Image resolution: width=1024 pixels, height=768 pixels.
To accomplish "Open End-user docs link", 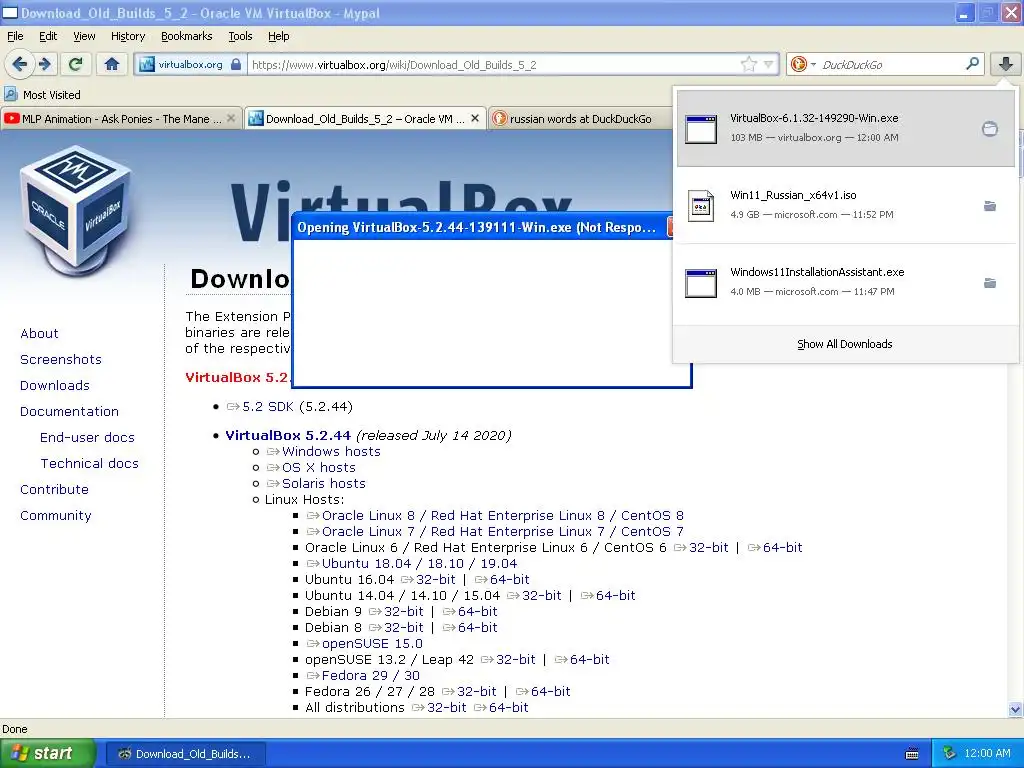I will [88, 438].
